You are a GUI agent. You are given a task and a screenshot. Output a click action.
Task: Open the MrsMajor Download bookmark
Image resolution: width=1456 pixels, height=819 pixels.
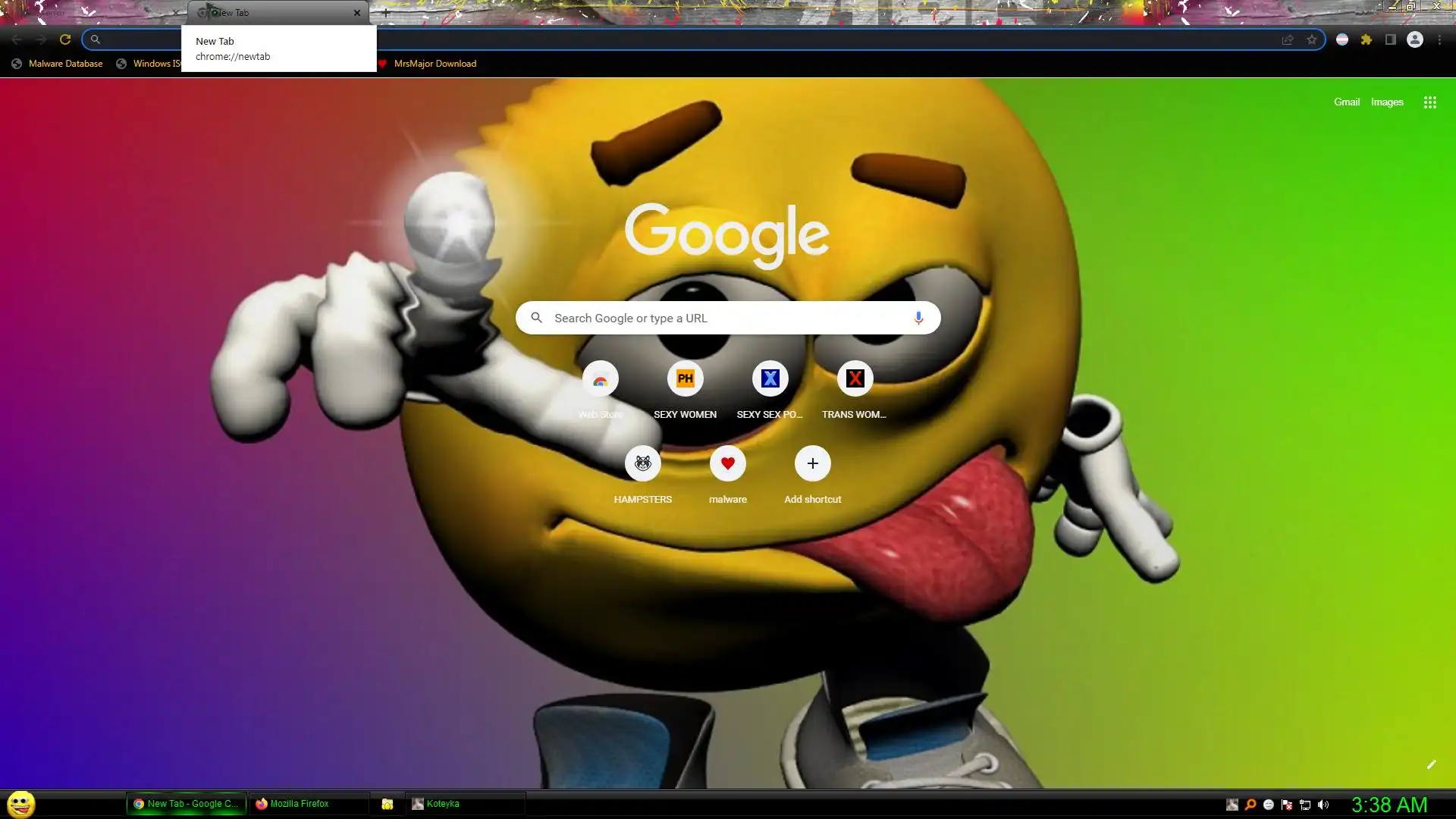point(435,64)
